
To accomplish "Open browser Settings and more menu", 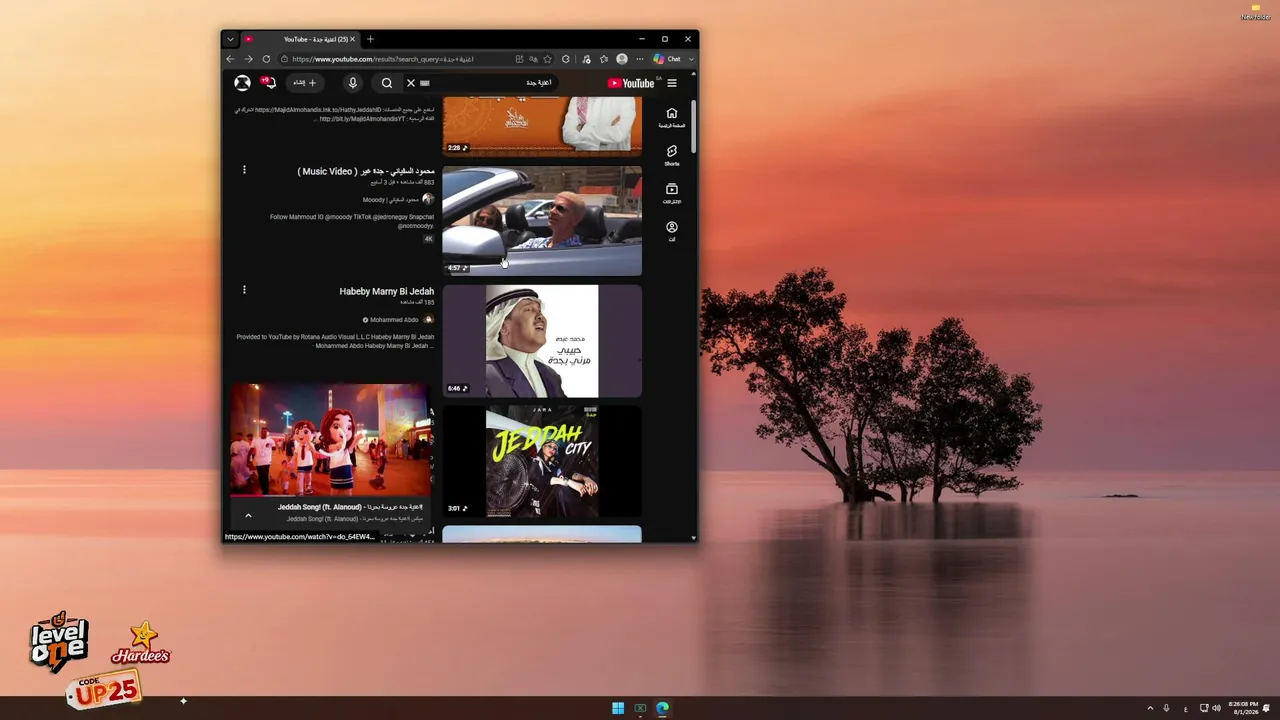I will 639,59.
